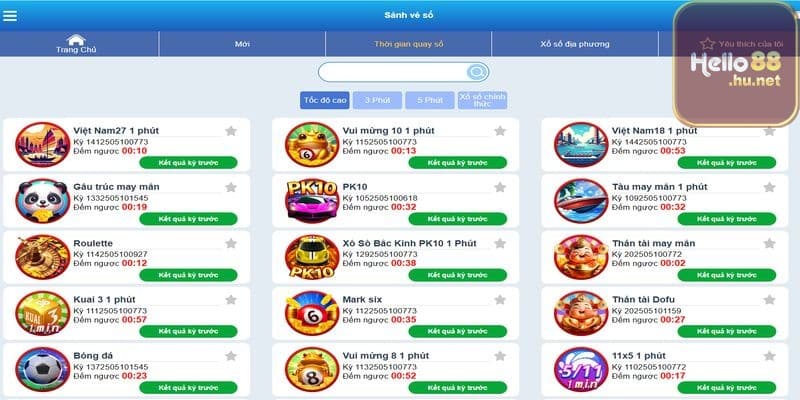Switch to the Mới tab

coord(242,44)
